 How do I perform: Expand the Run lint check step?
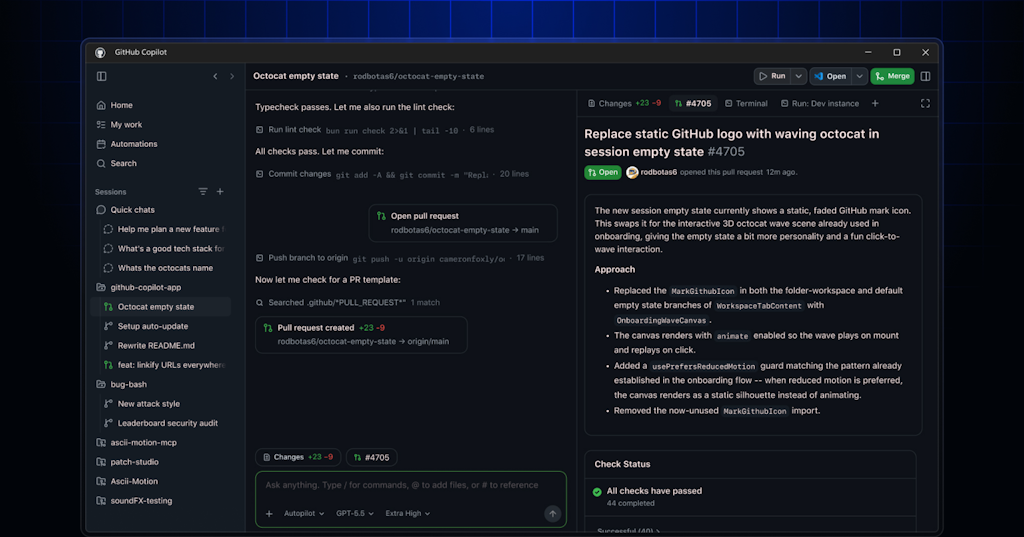375,130
